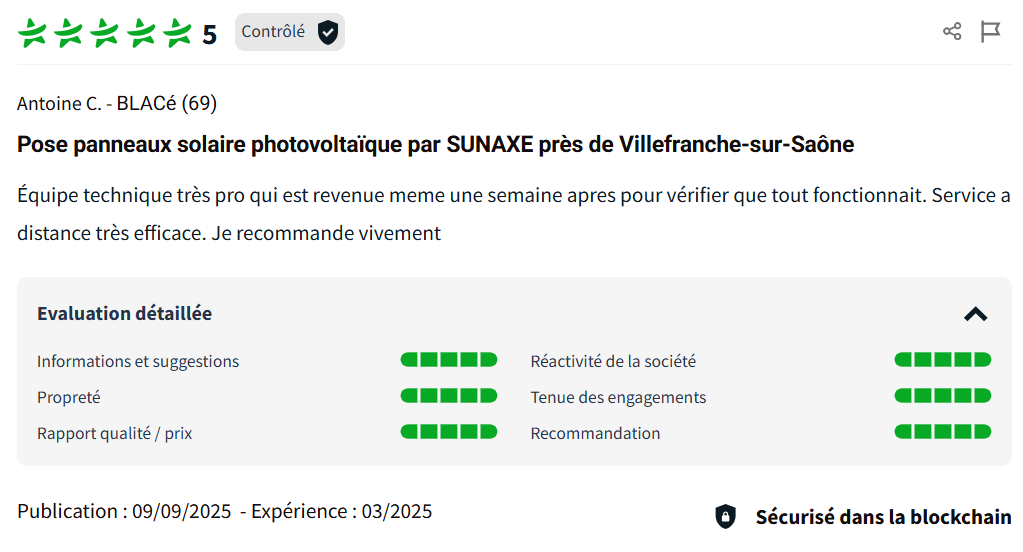Screen dimensions: 1023x552
Task: Click the Propreté rating bar
Action: [x=448, y=396]
